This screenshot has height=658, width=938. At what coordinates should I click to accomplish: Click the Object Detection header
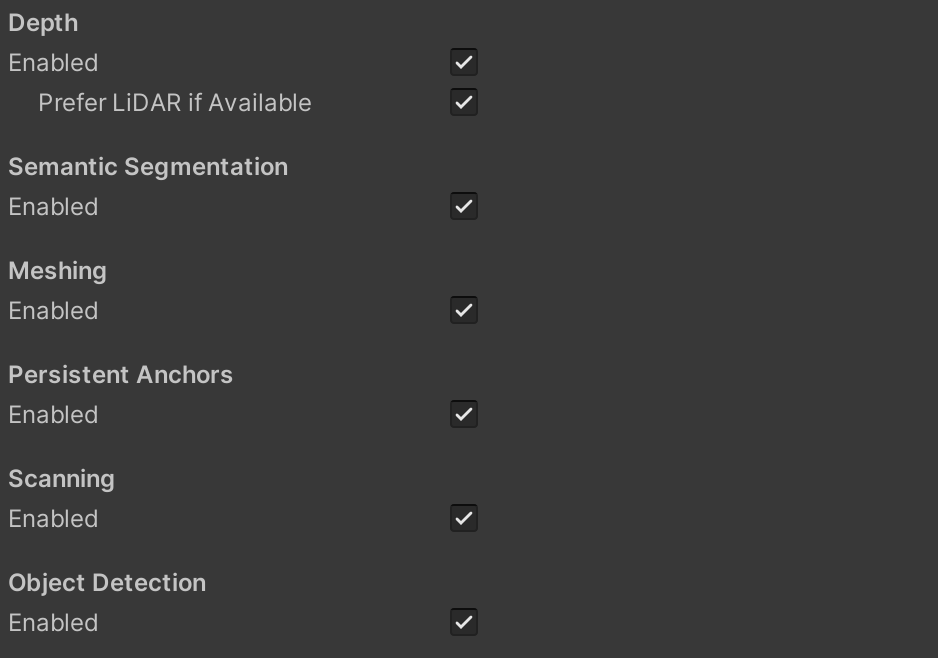tap(107, 582)
